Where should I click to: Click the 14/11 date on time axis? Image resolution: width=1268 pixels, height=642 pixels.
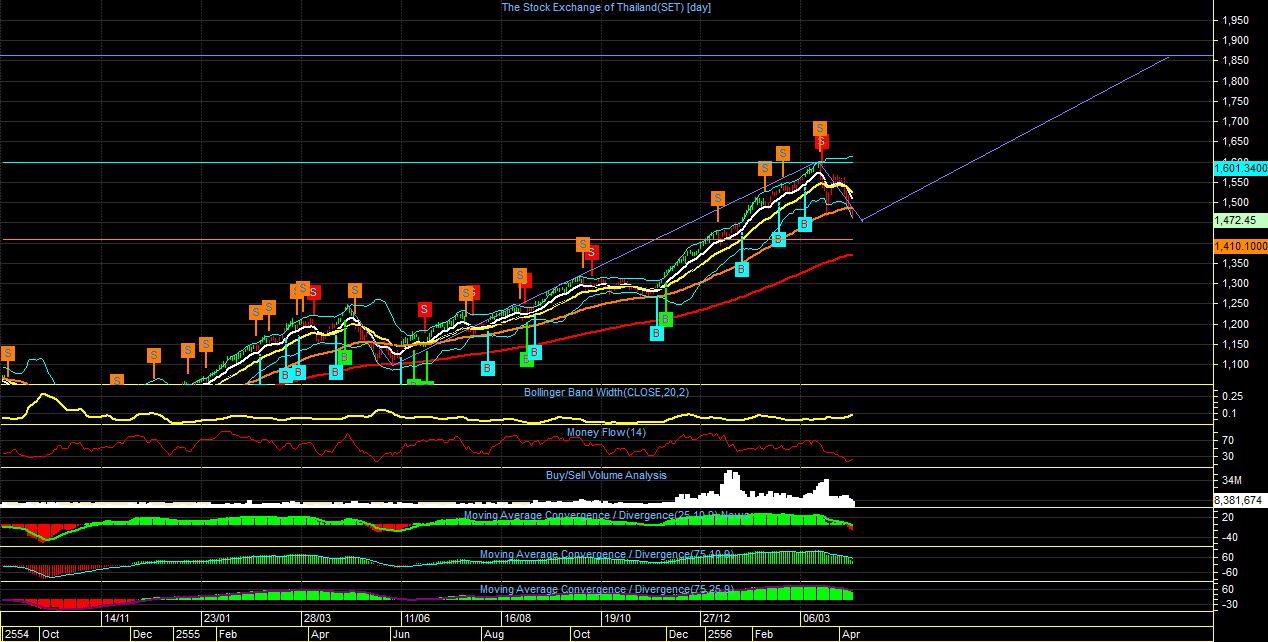click(x=117, y=618)
